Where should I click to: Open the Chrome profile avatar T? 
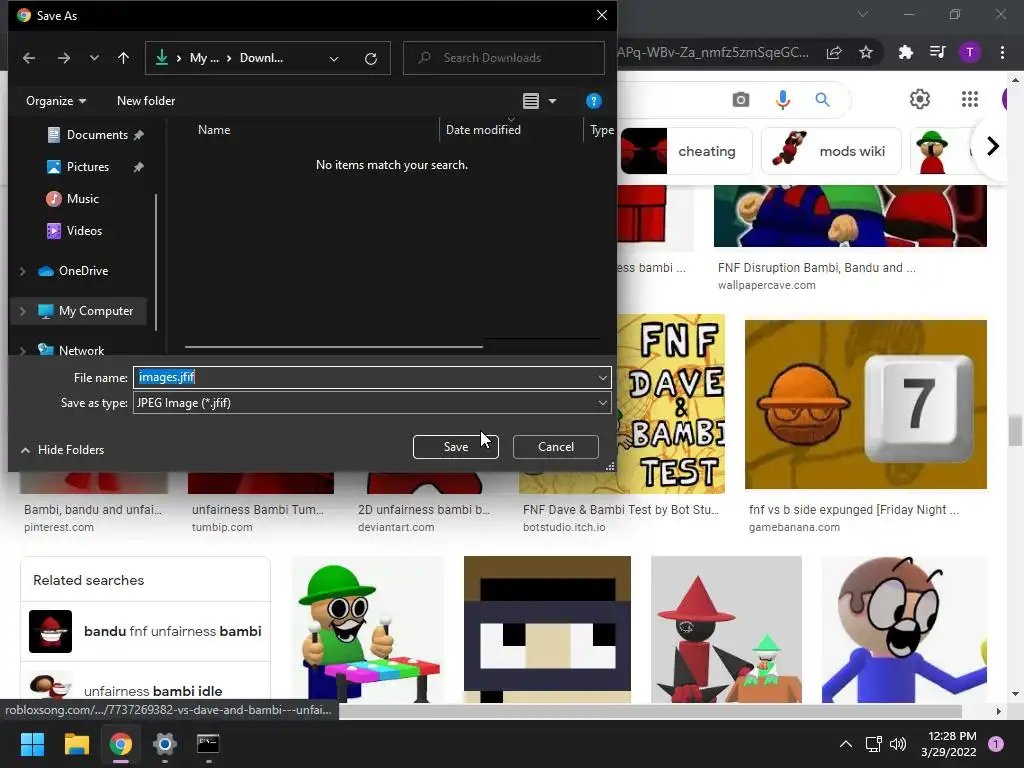click(x=970, y=52)
